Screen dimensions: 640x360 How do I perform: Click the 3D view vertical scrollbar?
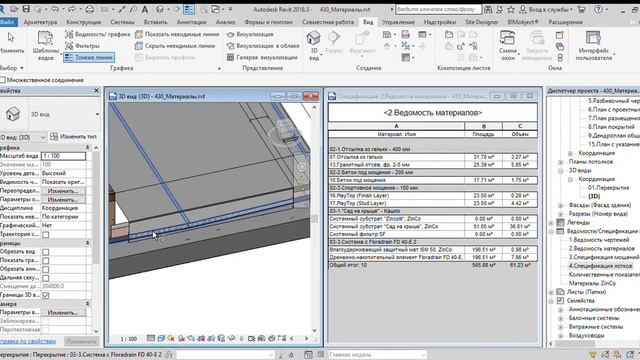pos(314,219)
